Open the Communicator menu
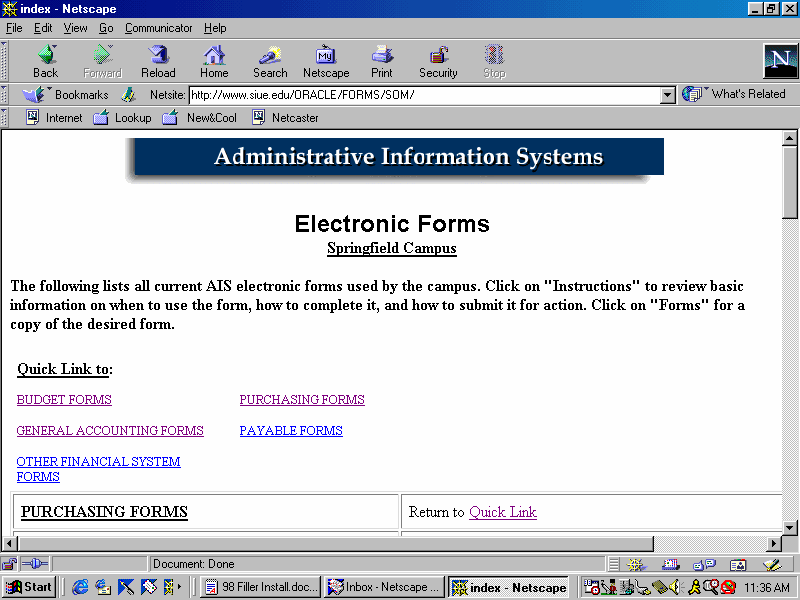Screen dimensions: 800x600 [159, 28]
